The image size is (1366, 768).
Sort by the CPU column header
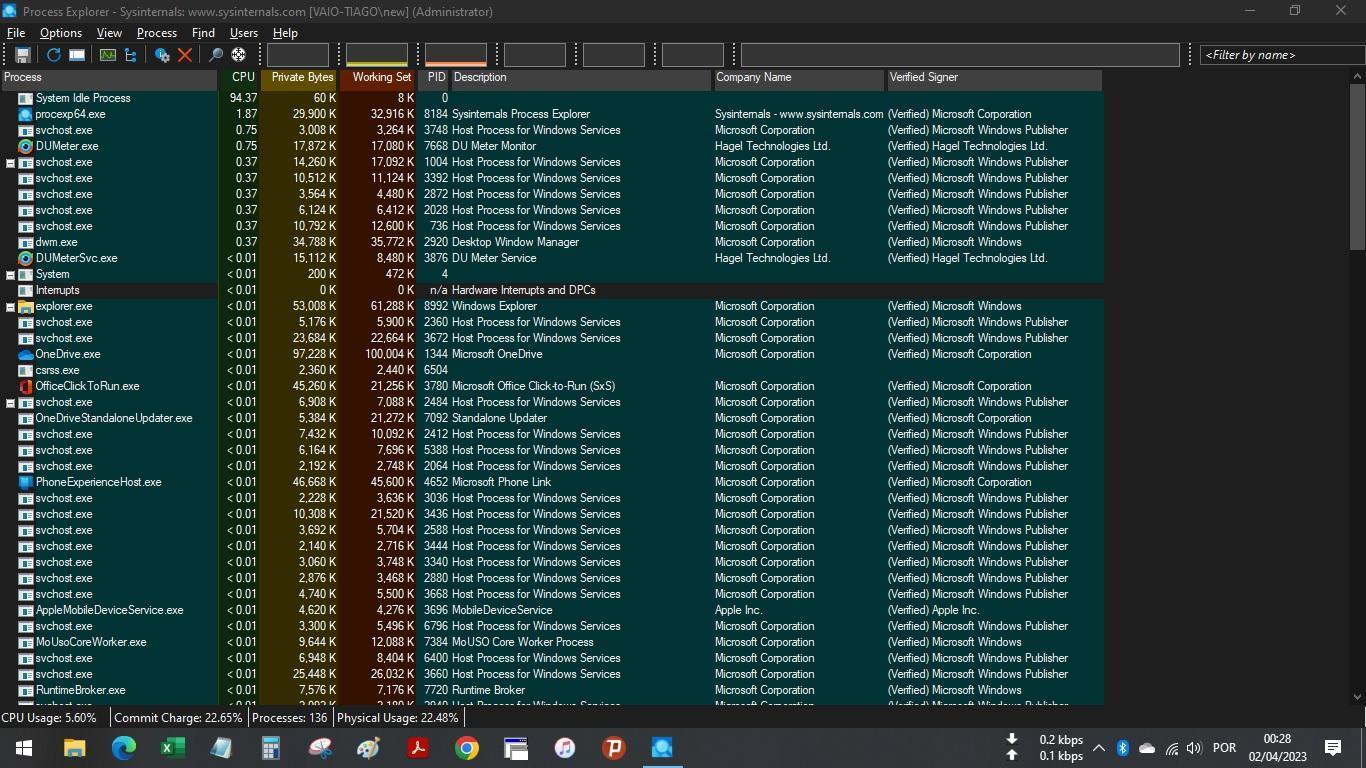click(x=240, y=78)
